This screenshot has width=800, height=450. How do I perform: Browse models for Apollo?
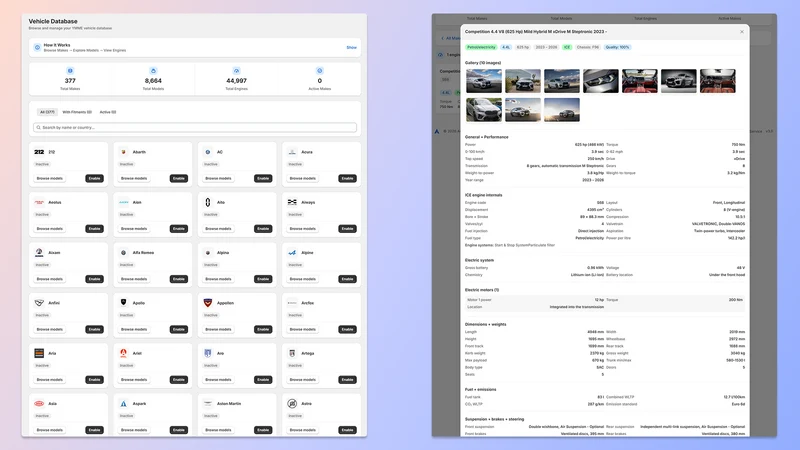pos(134,330)
